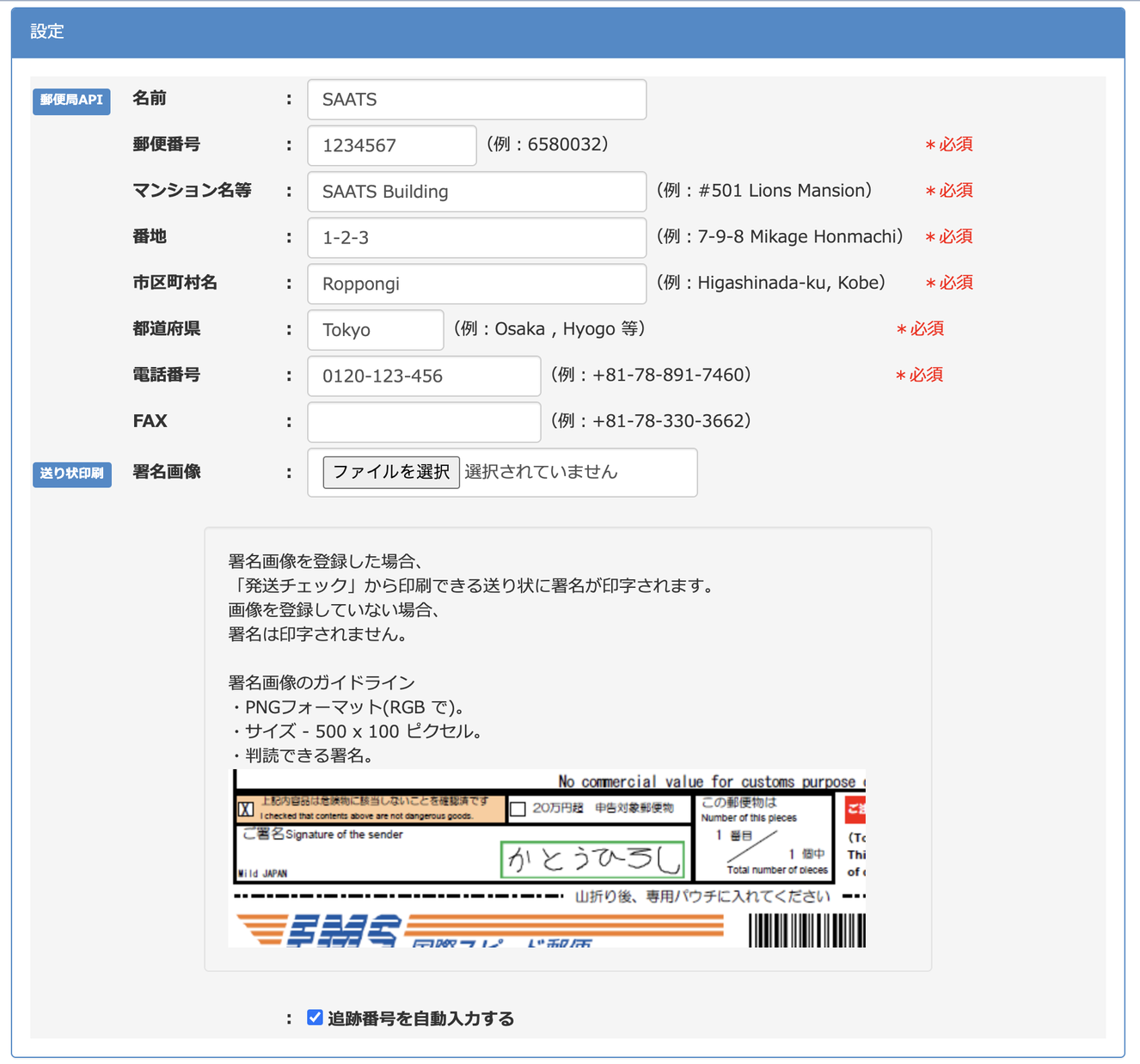Click the 送り状印刷 badge

coord(71,474)
